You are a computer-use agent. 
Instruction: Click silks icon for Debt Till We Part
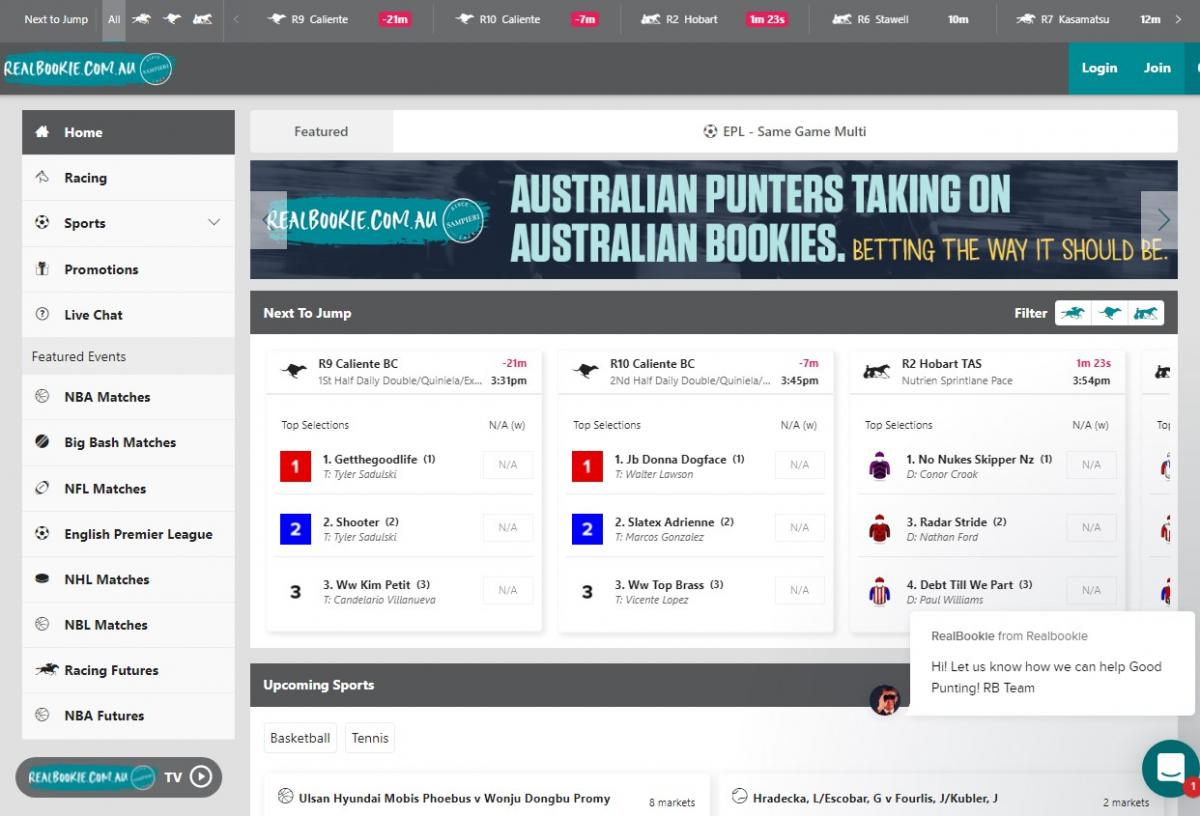click(879, 591)
